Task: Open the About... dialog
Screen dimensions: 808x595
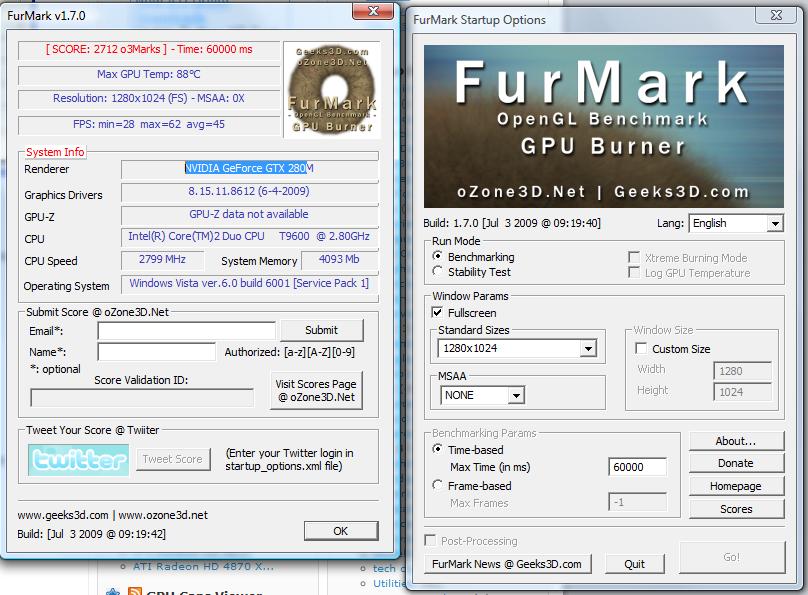Action: click(x=736, y=441)
